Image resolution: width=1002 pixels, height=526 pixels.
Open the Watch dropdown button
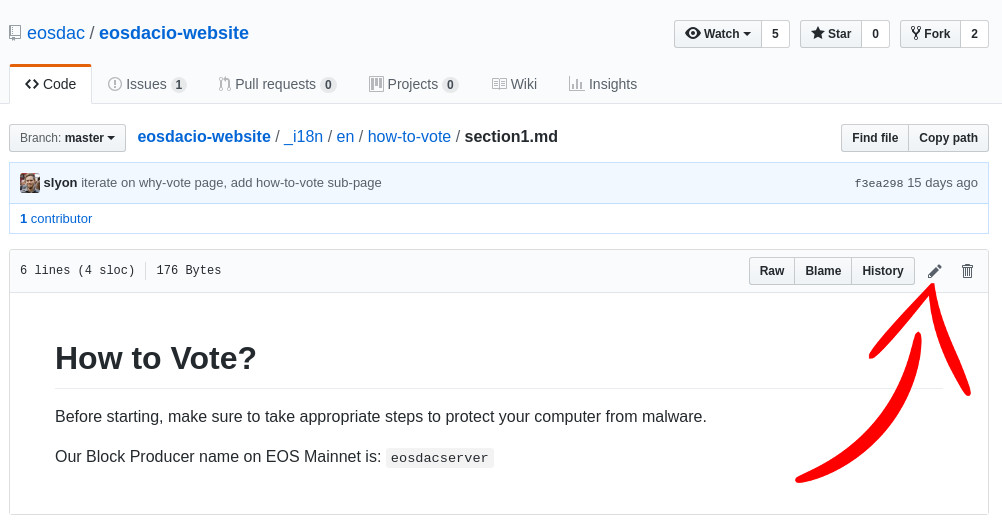click(x=717, y=34)
